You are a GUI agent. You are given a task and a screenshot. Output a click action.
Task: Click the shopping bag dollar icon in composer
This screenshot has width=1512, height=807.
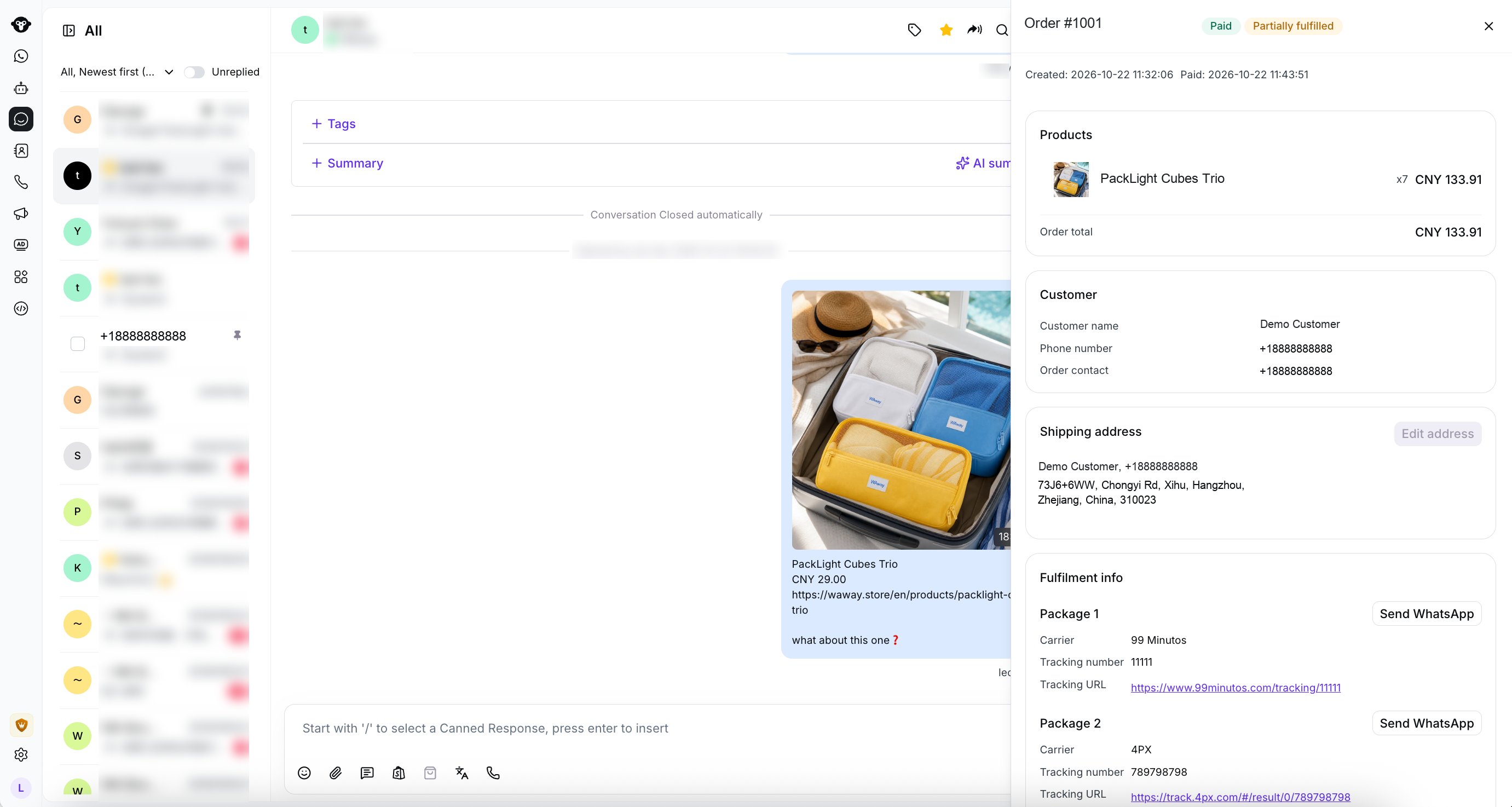(x=399, y=773)
